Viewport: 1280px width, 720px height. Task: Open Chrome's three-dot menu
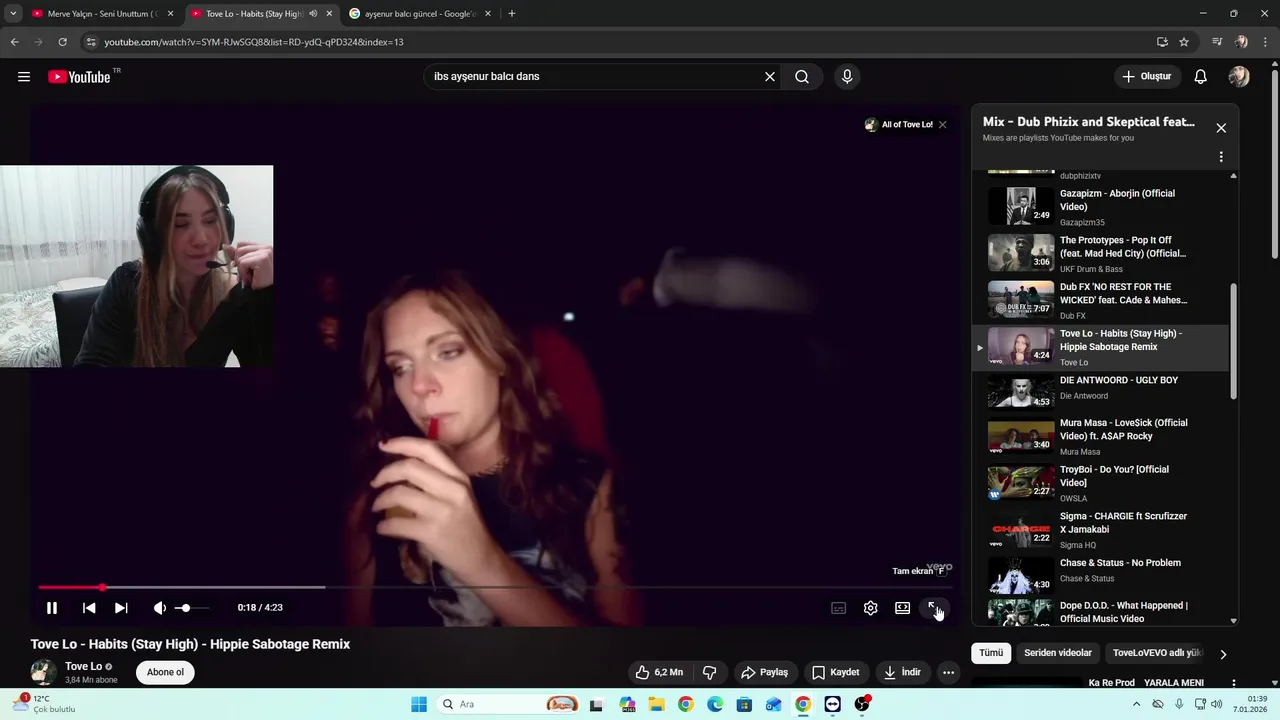[1265, 42]
